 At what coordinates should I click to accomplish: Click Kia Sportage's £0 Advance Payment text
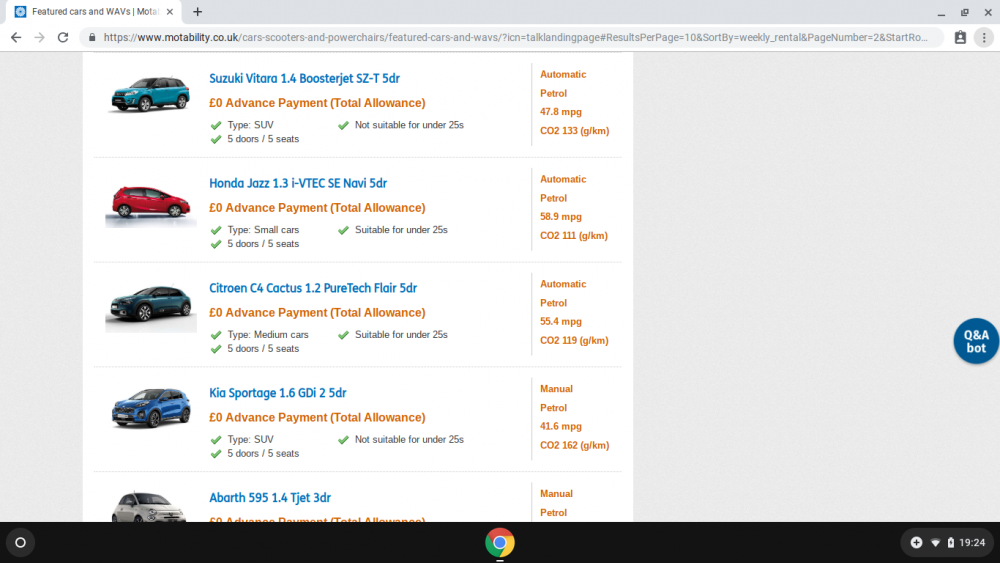click(x=317, y=418)
